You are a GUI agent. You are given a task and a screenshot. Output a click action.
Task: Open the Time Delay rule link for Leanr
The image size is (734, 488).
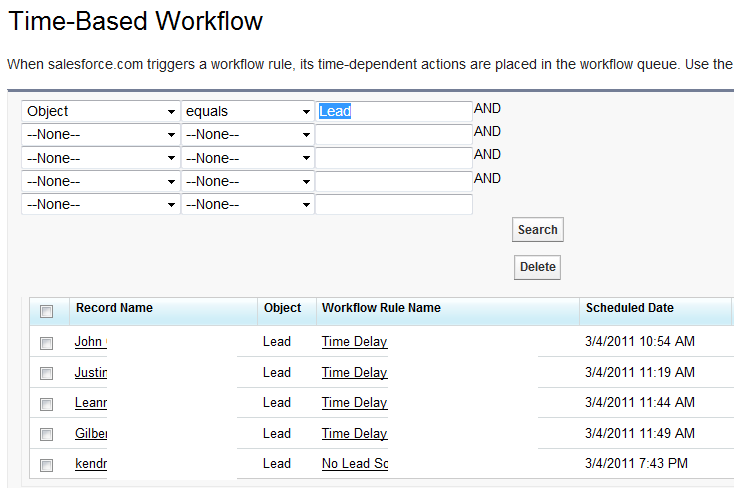[354, 403]
